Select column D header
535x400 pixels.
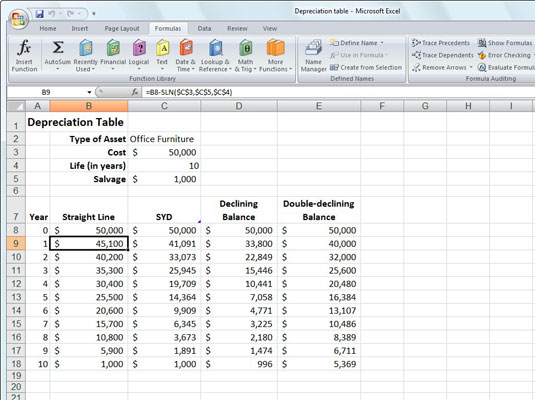click(x=239, y=106)
